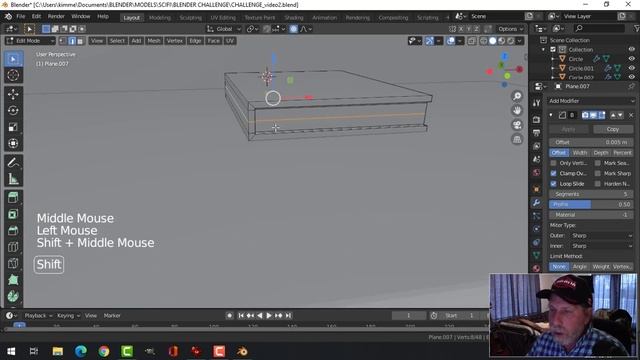Click the Select Box tool icon
Image resolution: width=640 pixels, height=360 pixels.
[13, 59]
